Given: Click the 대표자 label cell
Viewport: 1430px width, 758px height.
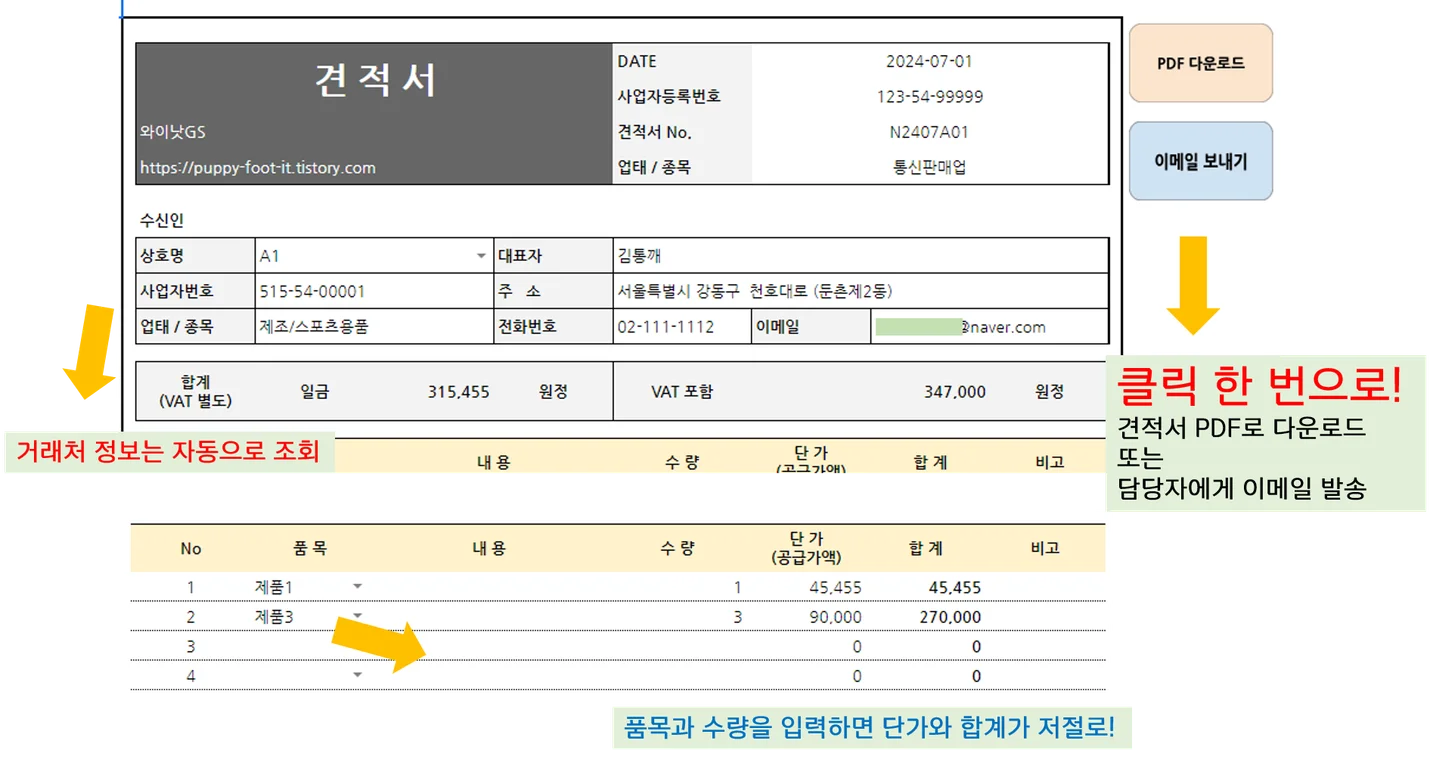Looking at the screenshot, I should click(554, 256).
